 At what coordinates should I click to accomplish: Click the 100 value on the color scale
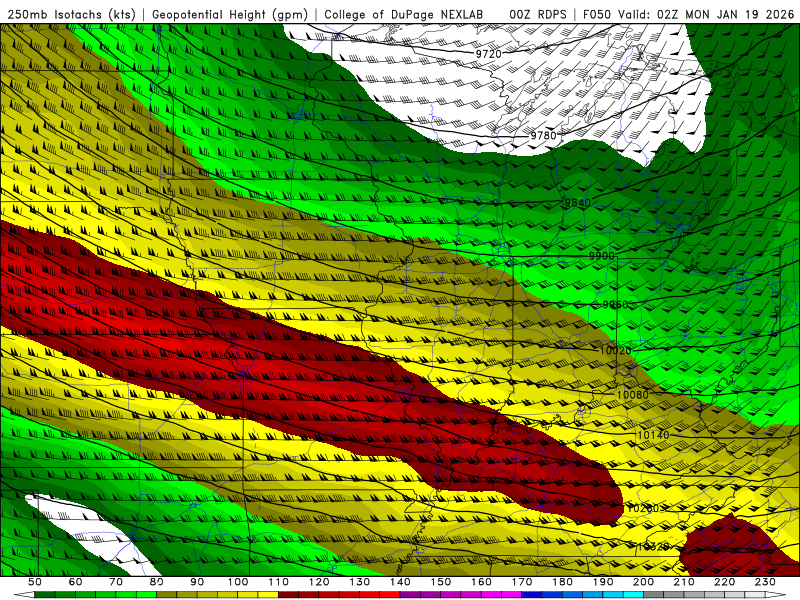coord(238,582)
